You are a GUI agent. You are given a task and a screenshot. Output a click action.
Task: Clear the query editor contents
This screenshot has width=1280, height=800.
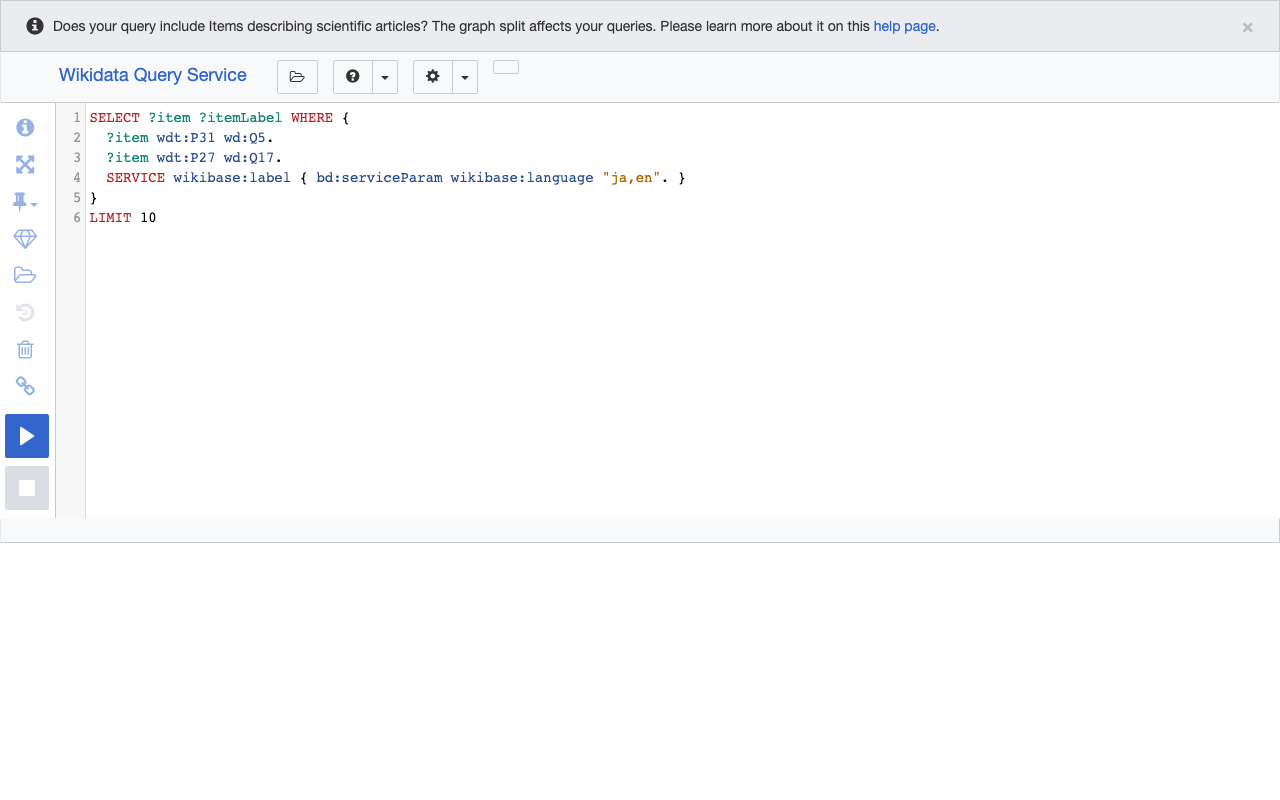pyautogui.click(x=25, y=349)
